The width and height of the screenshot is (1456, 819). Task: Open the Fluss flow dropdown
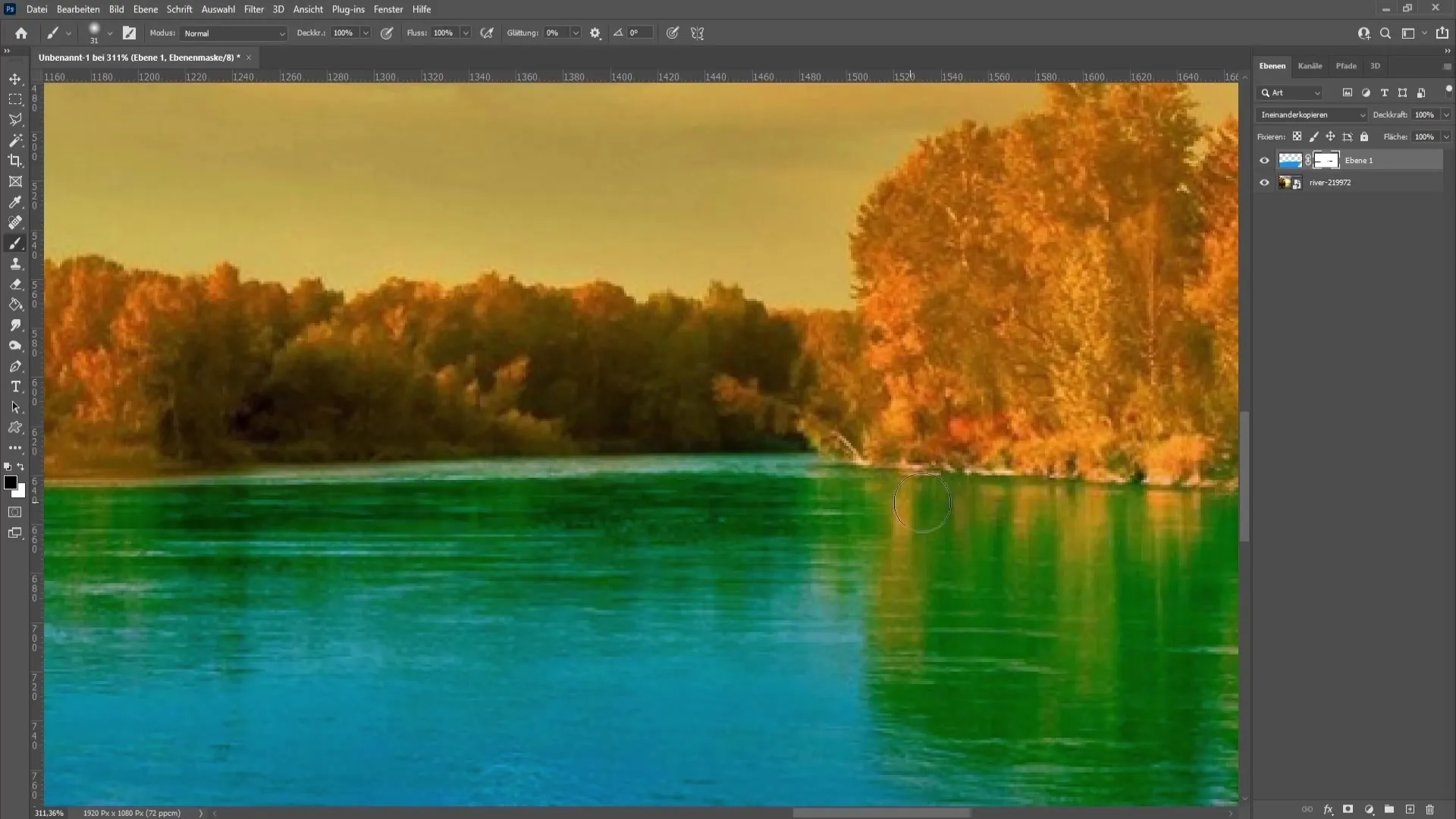466,33
